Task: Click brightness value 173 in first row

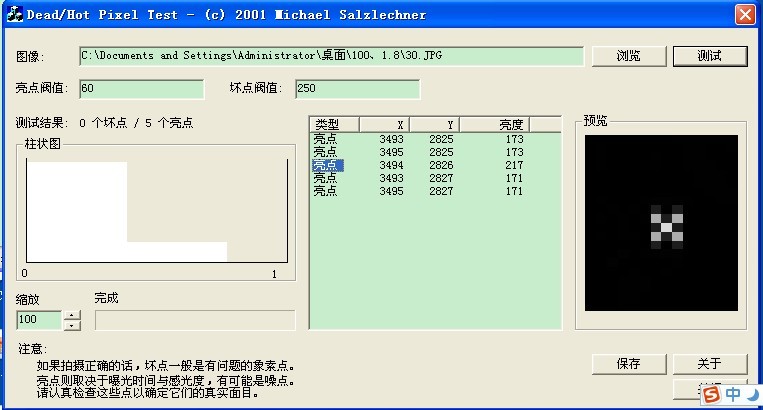Action: 514,139
